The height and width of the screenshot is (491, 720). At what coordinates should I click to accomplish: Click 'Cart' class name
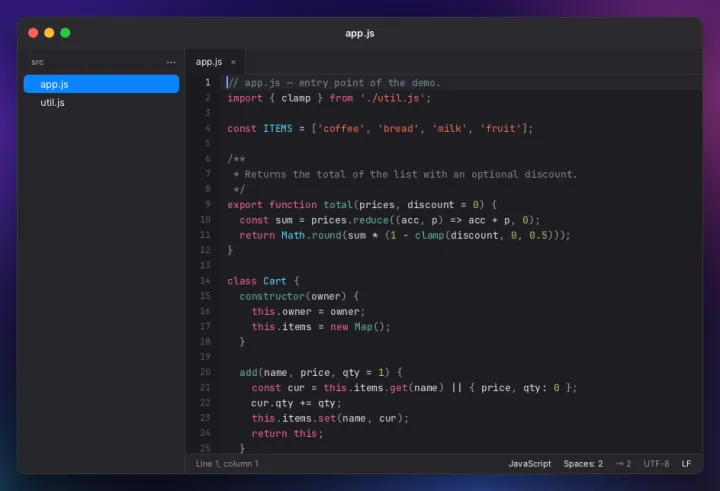point(275,281)
